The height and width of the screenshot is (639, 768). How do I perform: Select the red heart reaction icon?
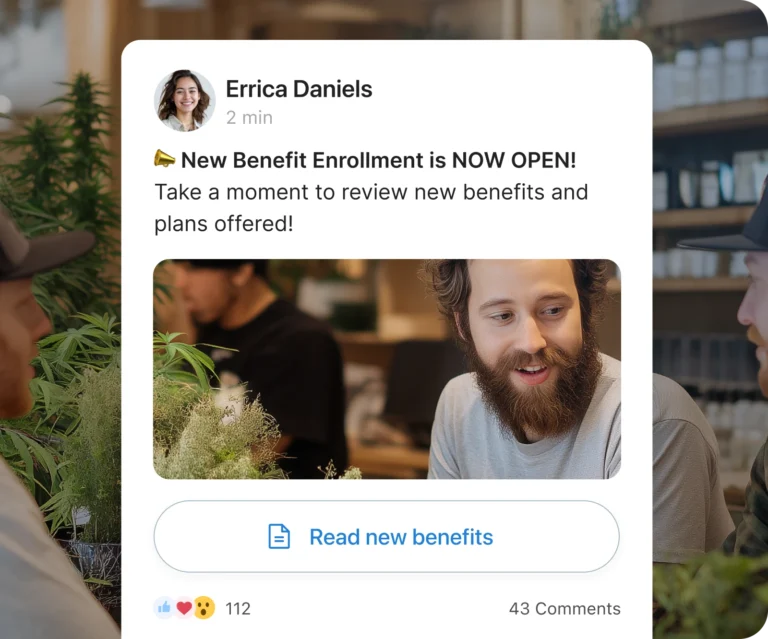[x=184, y=608]
